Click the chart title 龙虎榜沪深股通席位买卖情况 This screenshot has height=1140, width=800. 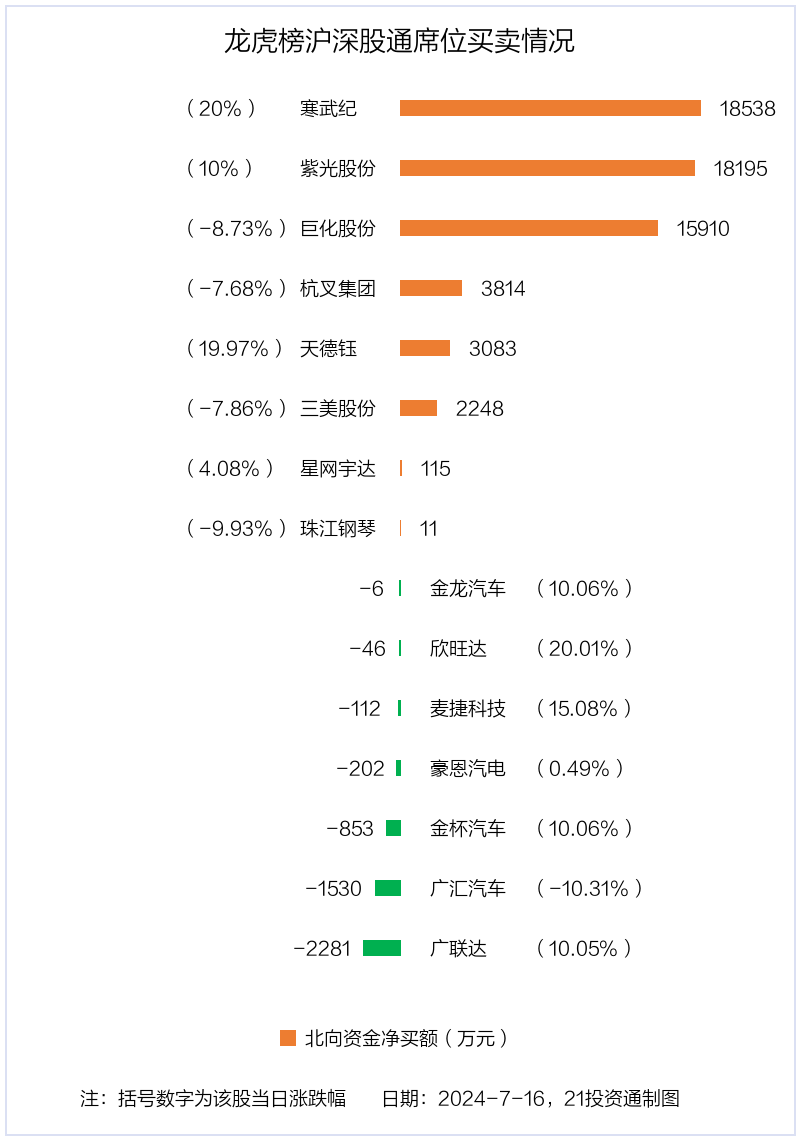click(399, 41)
